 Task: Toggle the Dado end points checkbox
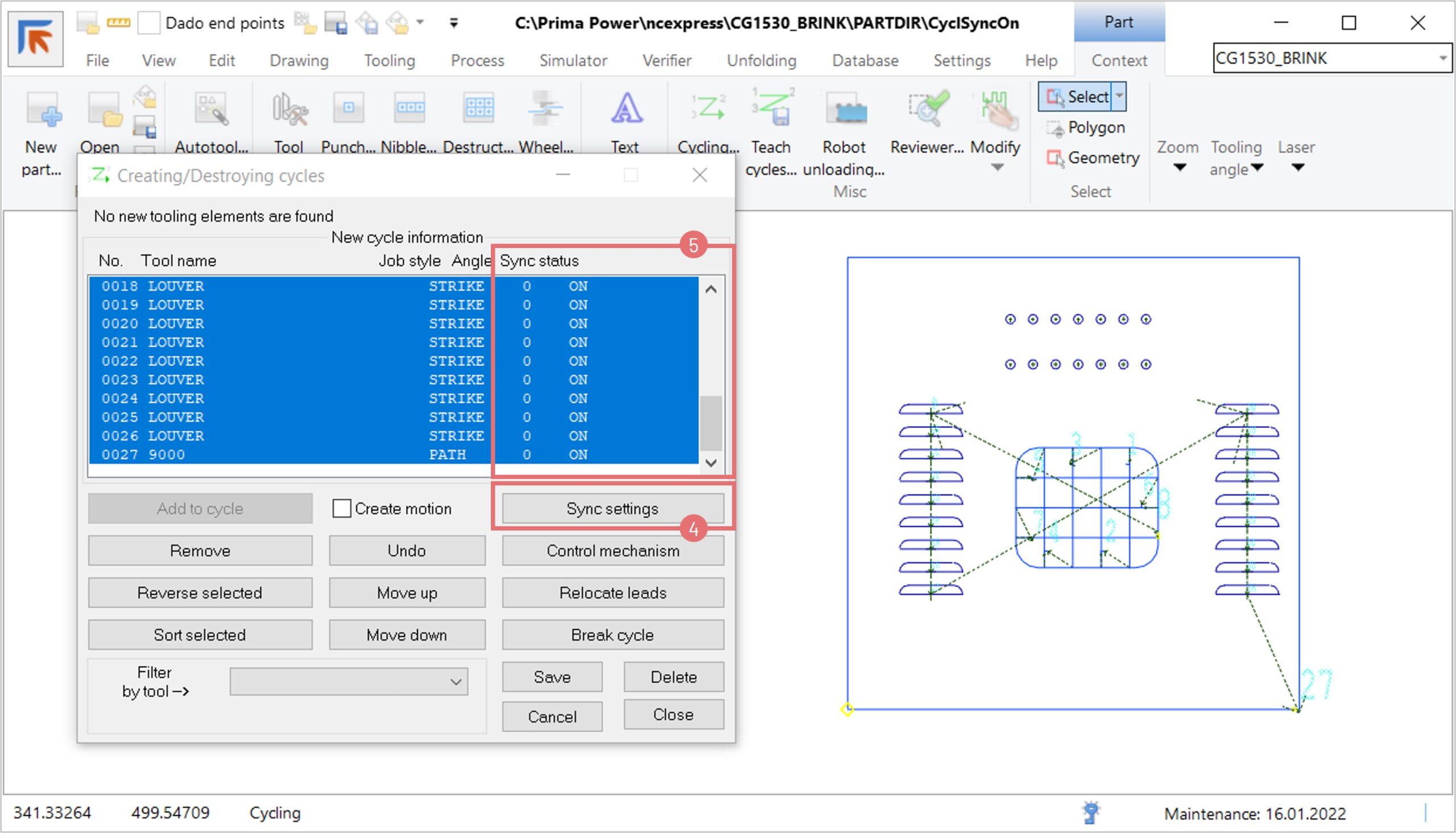pos(148,23)
